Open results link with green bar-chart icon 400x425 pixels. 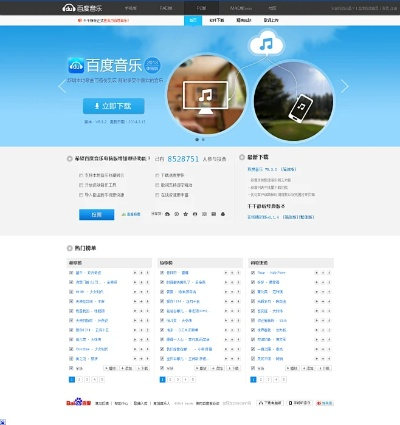(x=131, y=214)
